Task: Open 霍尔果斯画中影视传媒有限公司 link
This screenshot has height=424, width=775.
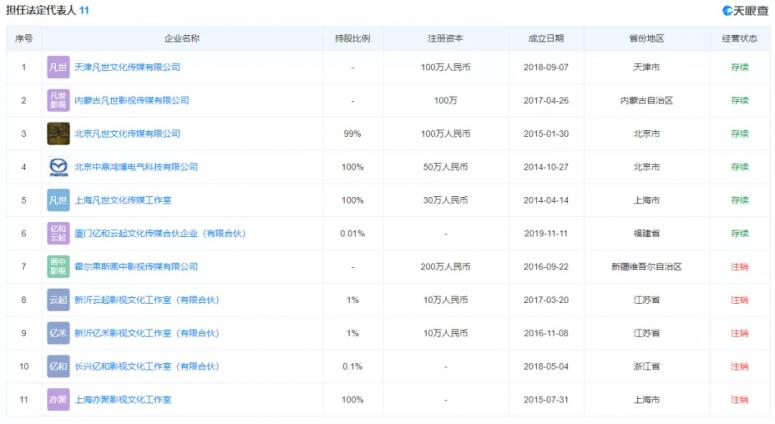Action: pyautogui.click(x=136, y=266)
